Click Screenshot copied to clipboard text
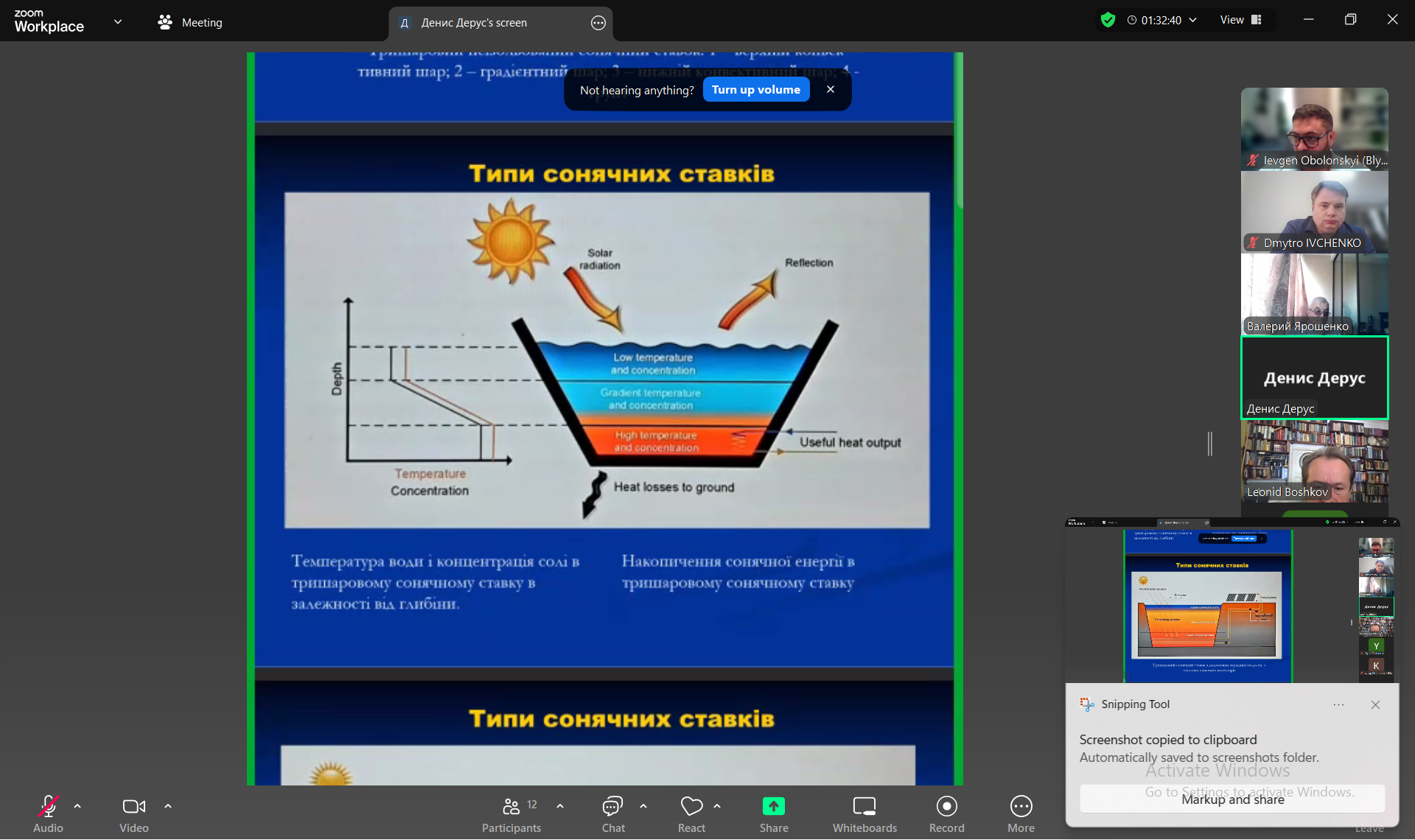This screenshot has height=840, width=1415. (x=1168, y=740)
